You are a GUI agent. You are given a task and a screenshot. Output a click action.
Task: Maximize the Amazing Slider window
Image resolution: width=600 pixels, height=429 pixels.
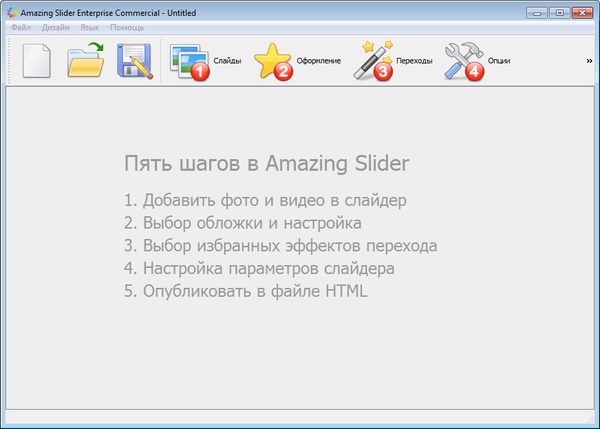click(x=559, y=13)
